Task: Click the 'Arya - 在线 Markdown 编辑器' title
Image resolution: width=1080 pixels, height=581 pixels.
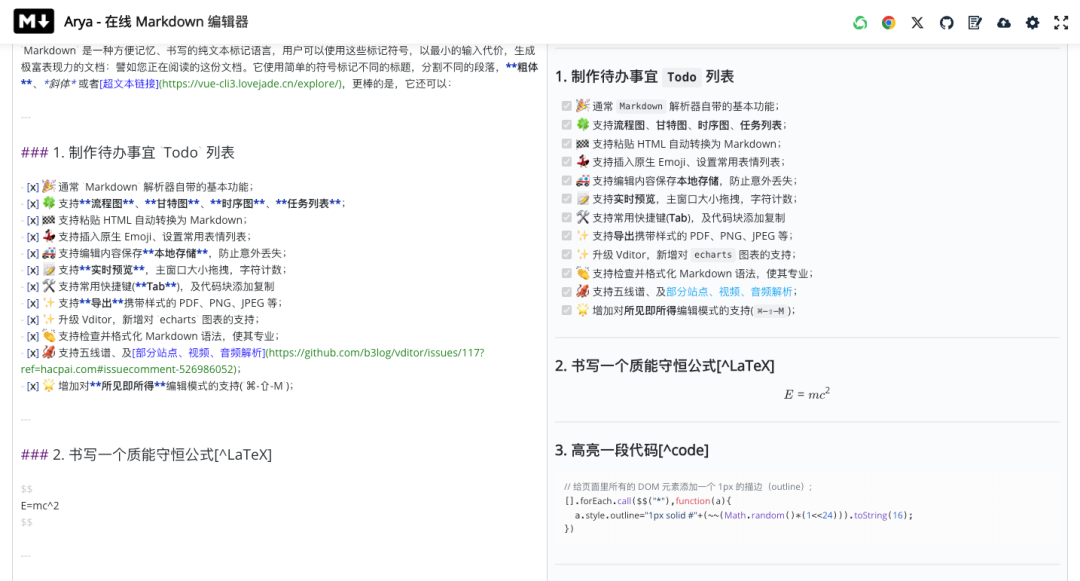Action: [x=156, y=22]
